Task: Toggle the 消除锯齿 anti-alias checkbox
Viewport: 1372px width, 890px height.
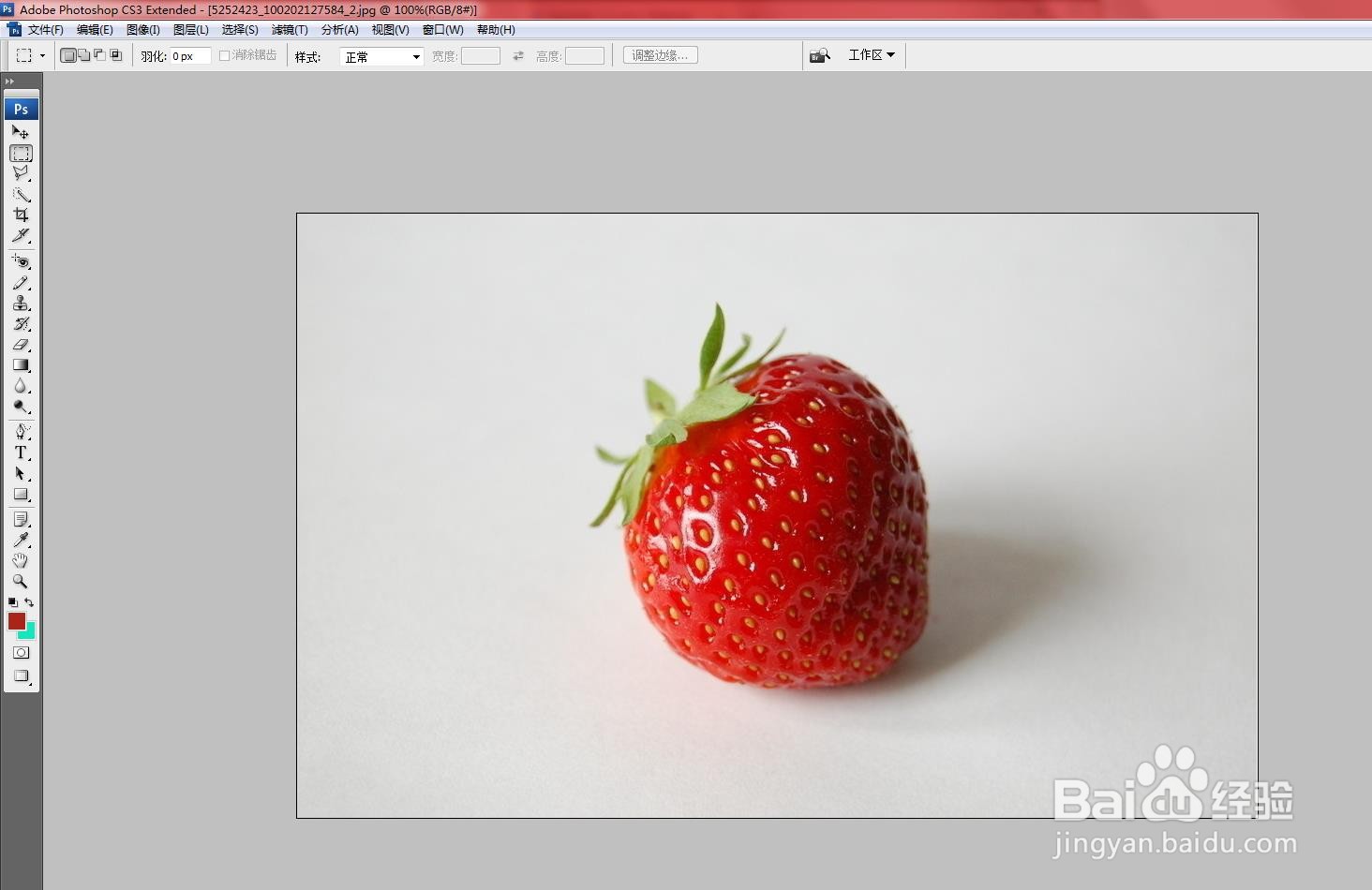Action: click(x=224, y=55)
